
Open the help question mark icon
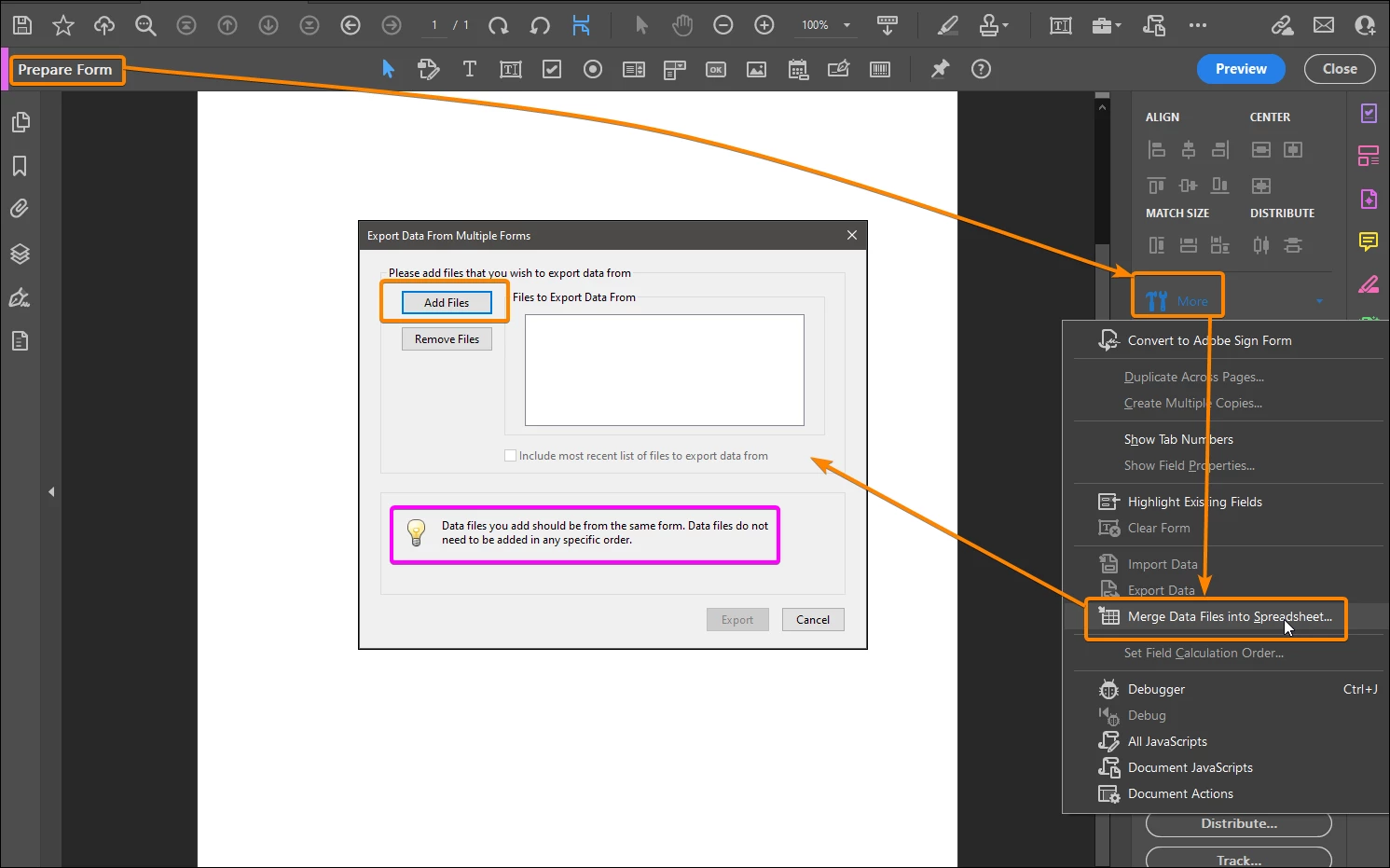tap(981, 69)
